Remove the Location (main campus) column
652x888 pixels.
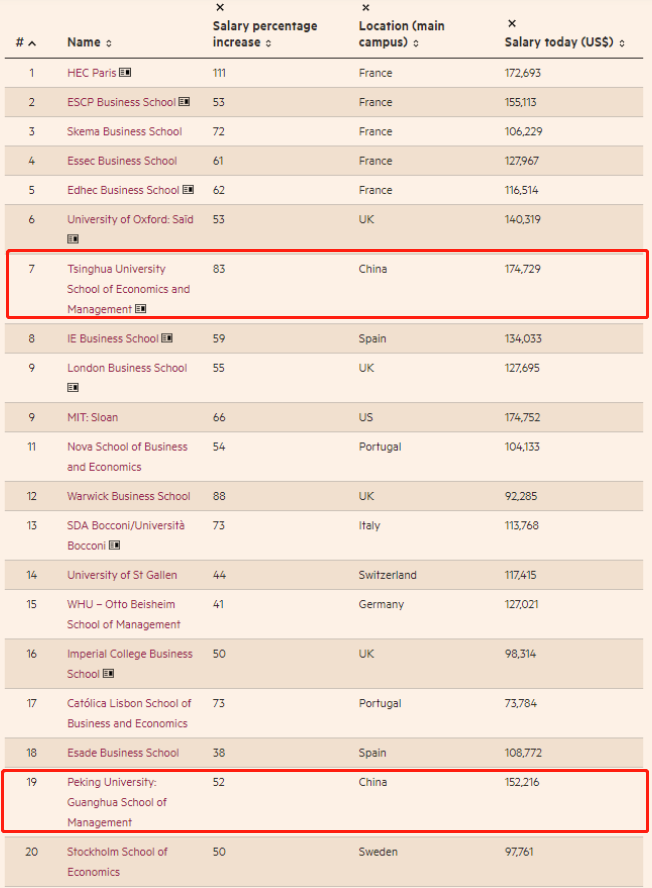pos(365,8)
